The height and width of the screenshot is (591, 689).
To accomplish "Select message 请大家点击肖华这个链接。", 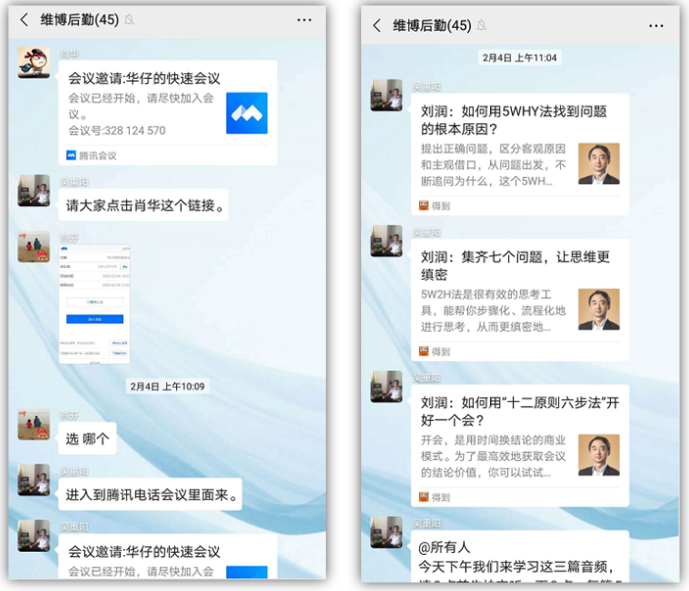I will pyautogui.click(x=144, y=205).
